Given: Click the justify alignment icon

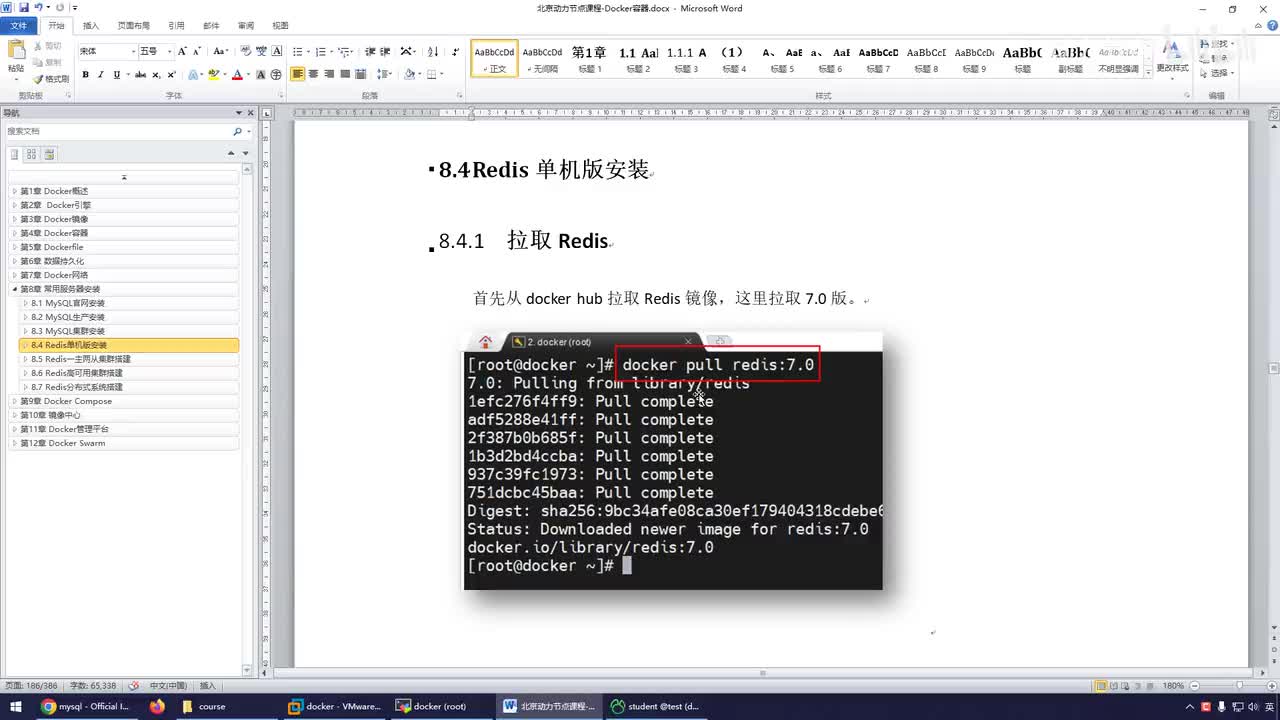Looking at the screenshot, I should (345, 74).
